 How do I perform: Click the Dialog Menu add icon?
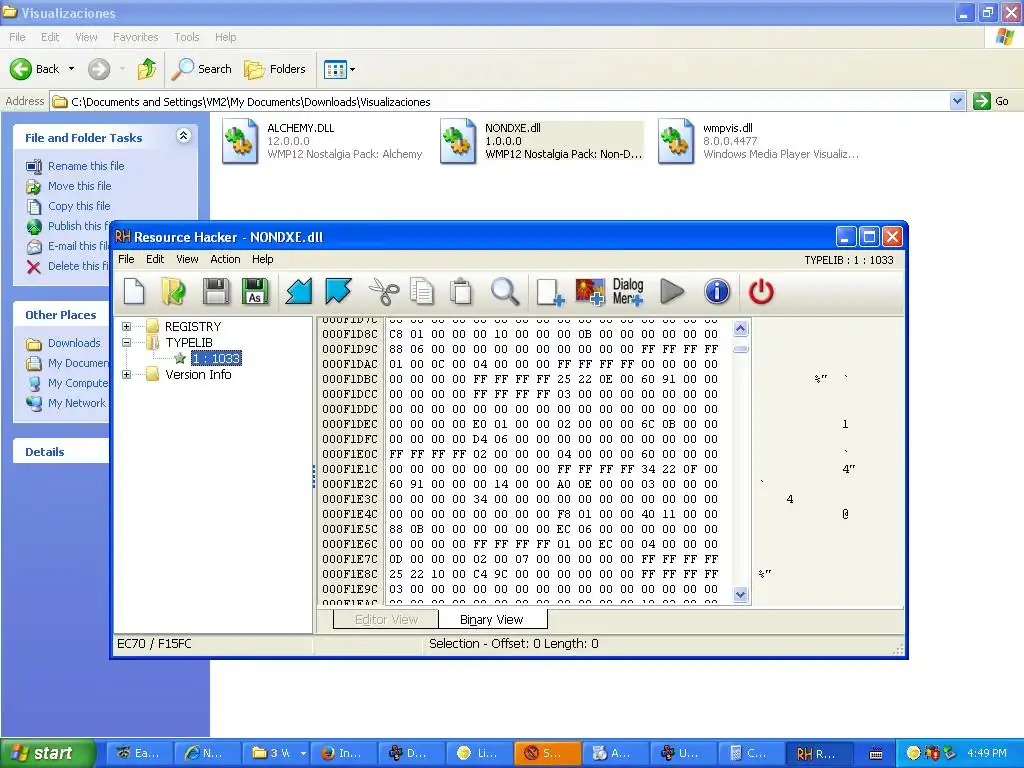[x=628, y=291]
